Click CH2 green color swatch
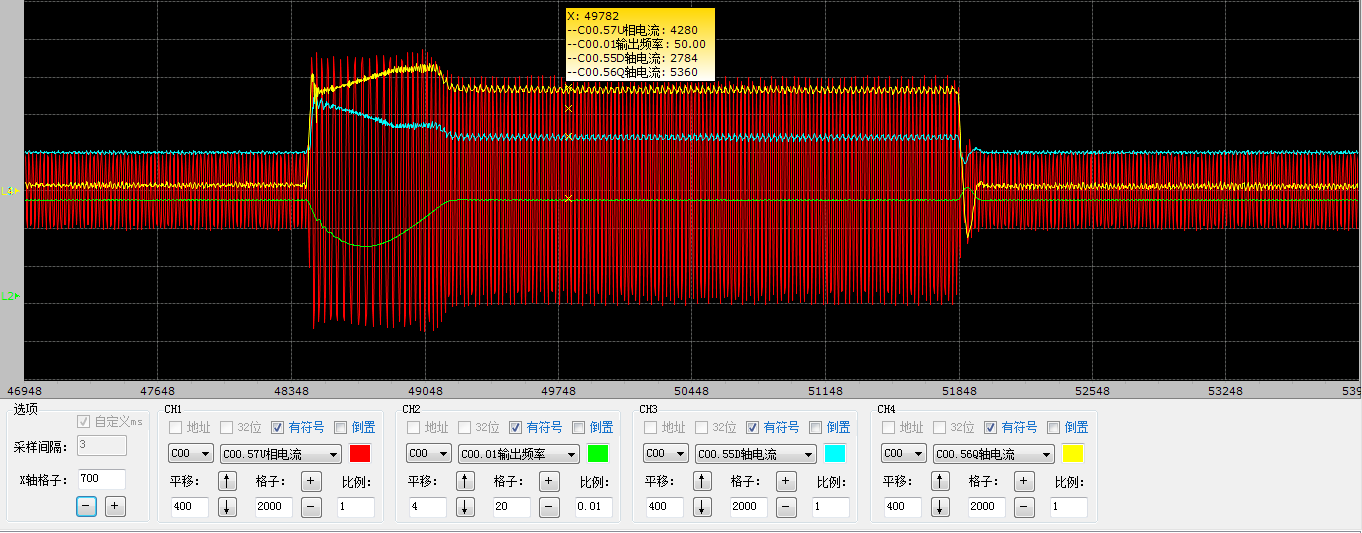 [598, 454]
